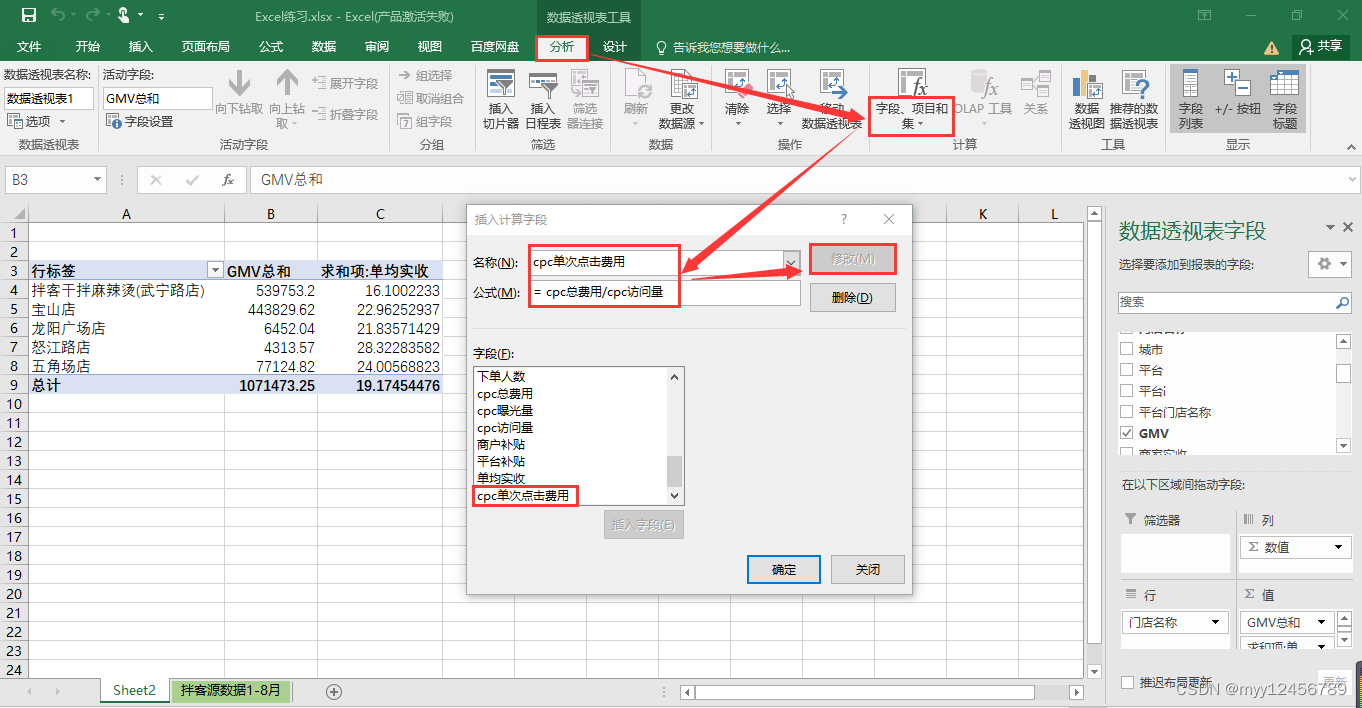Click the OK (确定) button in the dialog
The image size is (1362, 708).
(784, 569)
